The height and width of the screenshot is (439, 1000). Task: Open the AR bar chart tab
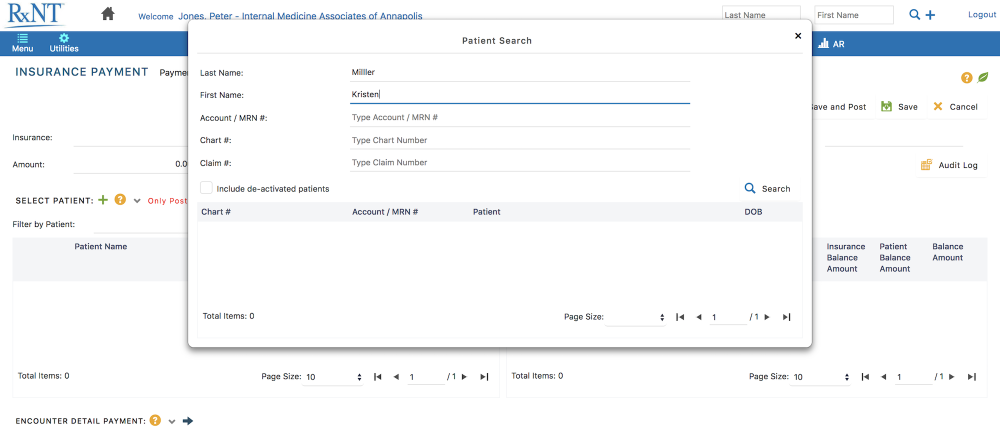[831, 44]
